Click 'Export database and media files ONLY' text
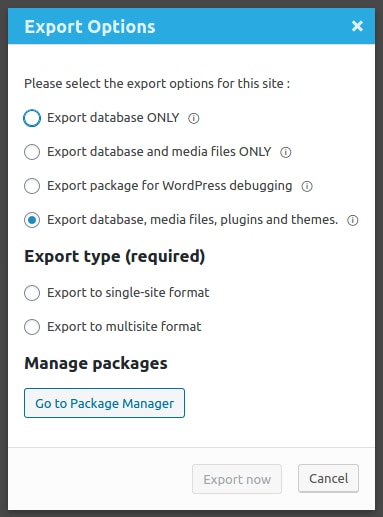The width and height of the screenshot is (383, 517). click(x=159, y=152)
